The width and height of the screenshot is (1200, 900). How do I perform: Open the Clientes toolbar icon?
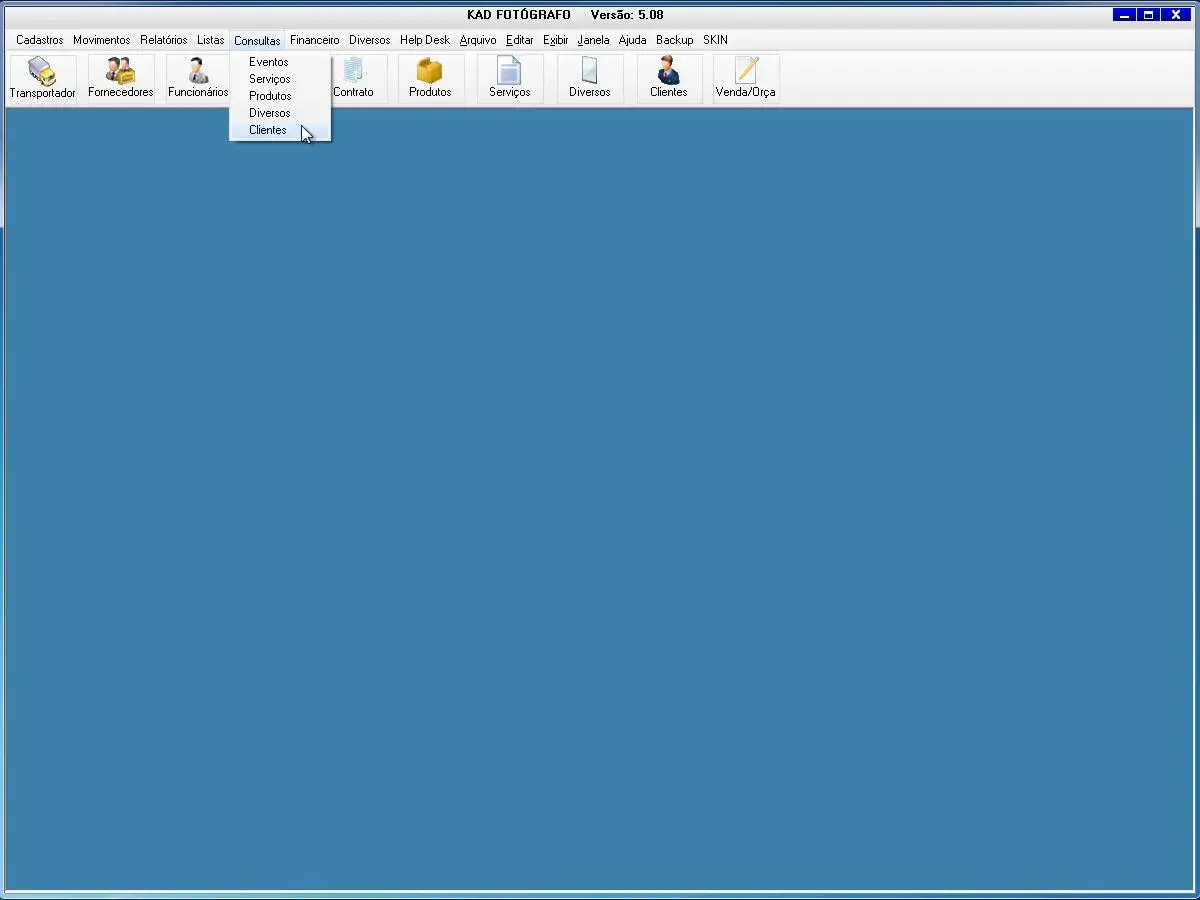(668, 72)
